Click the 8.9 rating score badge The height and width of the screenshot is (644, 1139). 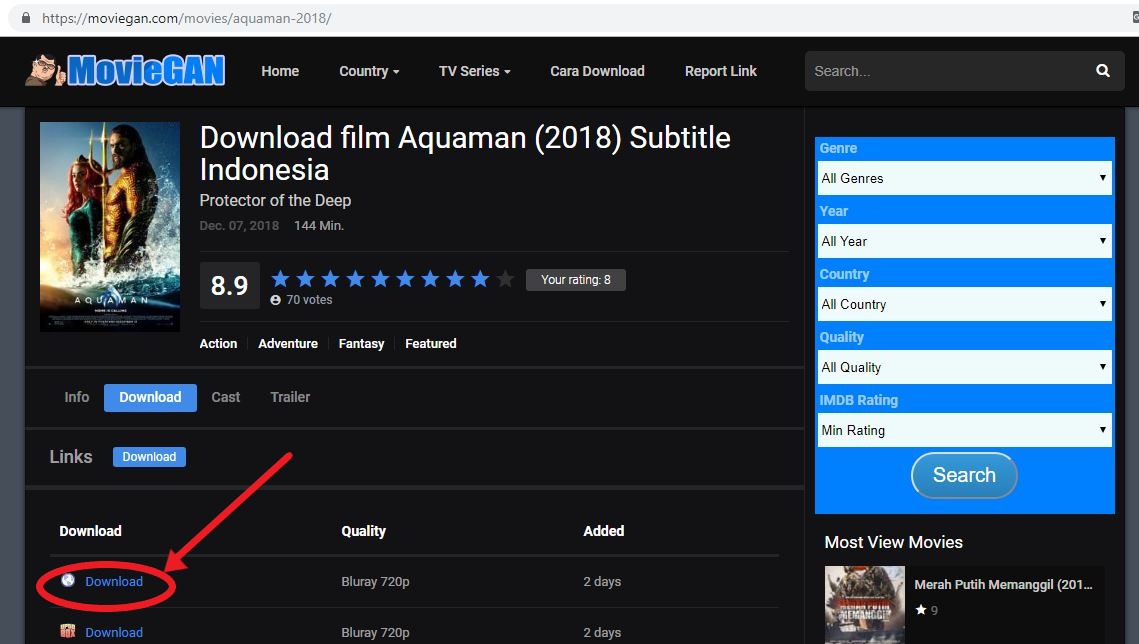click(x=229, y=285)
